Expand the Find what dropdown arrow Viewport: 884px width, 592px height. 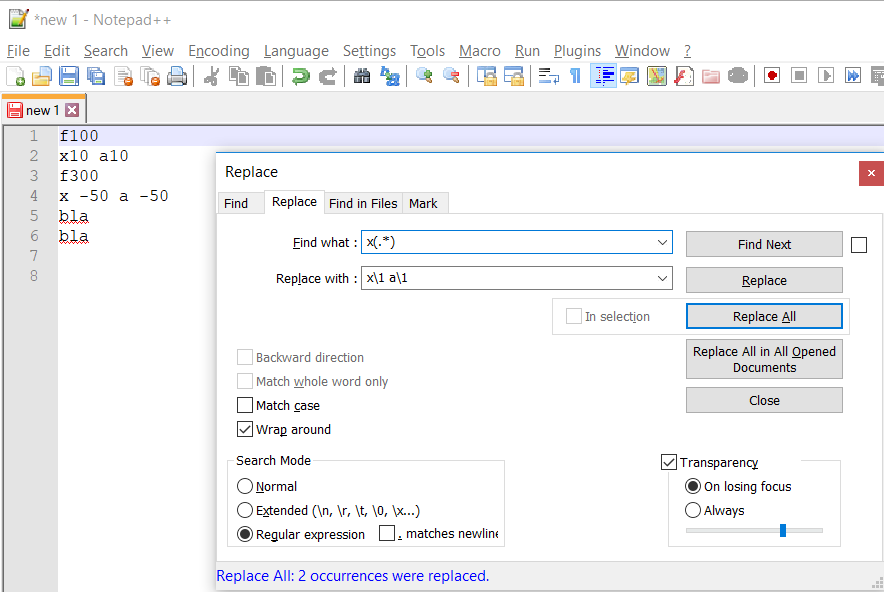tap(663, 243)
